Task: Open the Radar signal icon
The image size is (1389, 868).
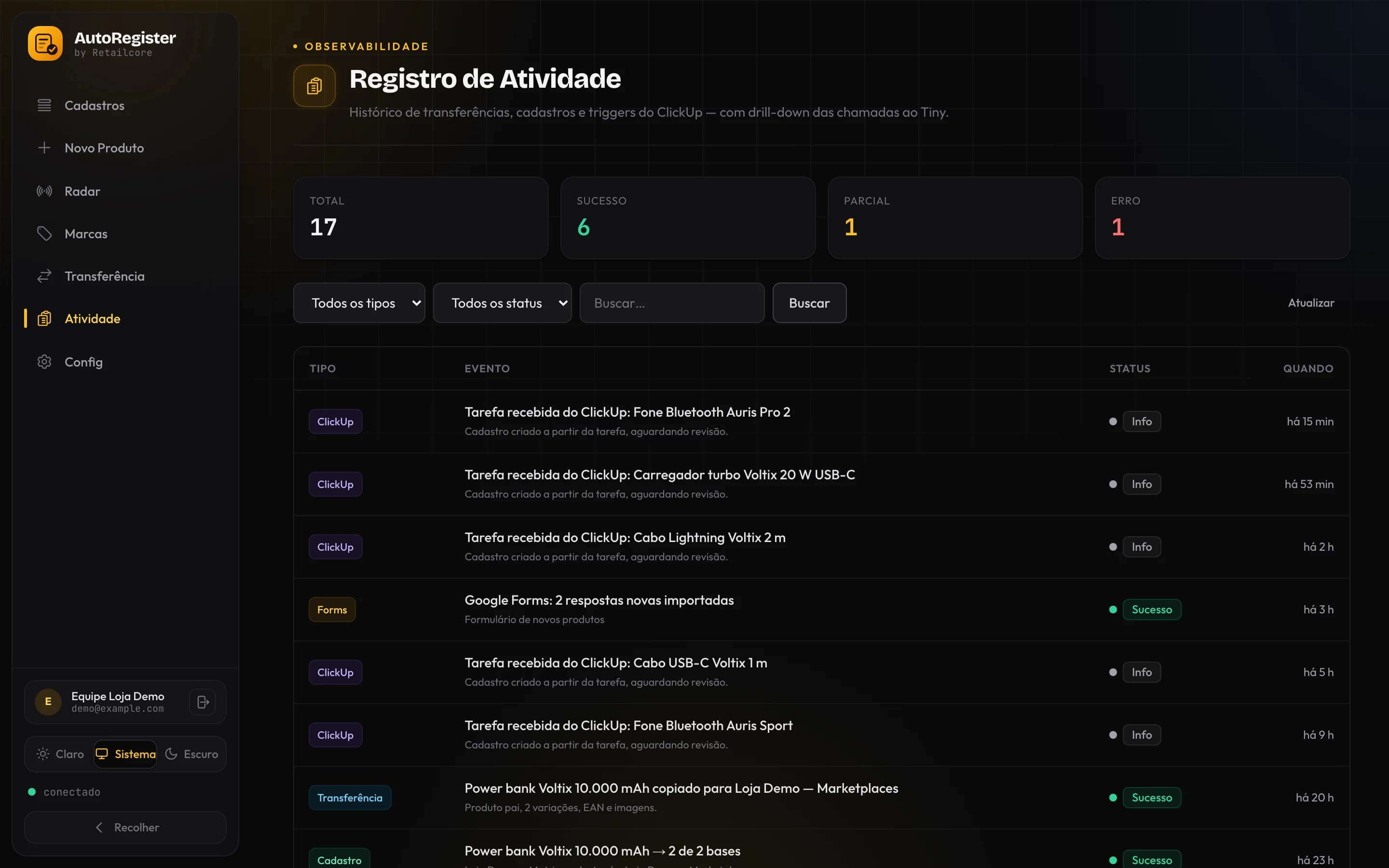Action: point(44,191)
